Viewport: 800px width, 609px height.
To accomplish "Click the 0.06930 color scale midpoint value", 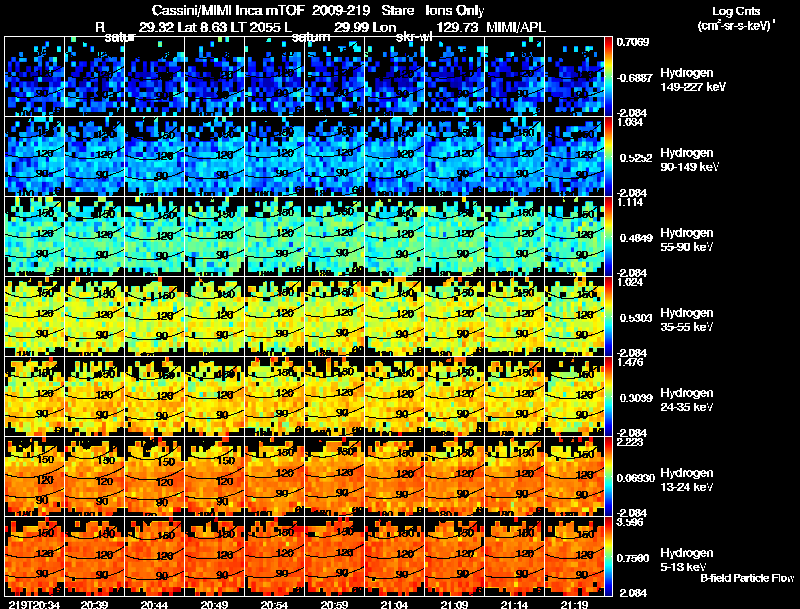I will (x=636, y=478).
